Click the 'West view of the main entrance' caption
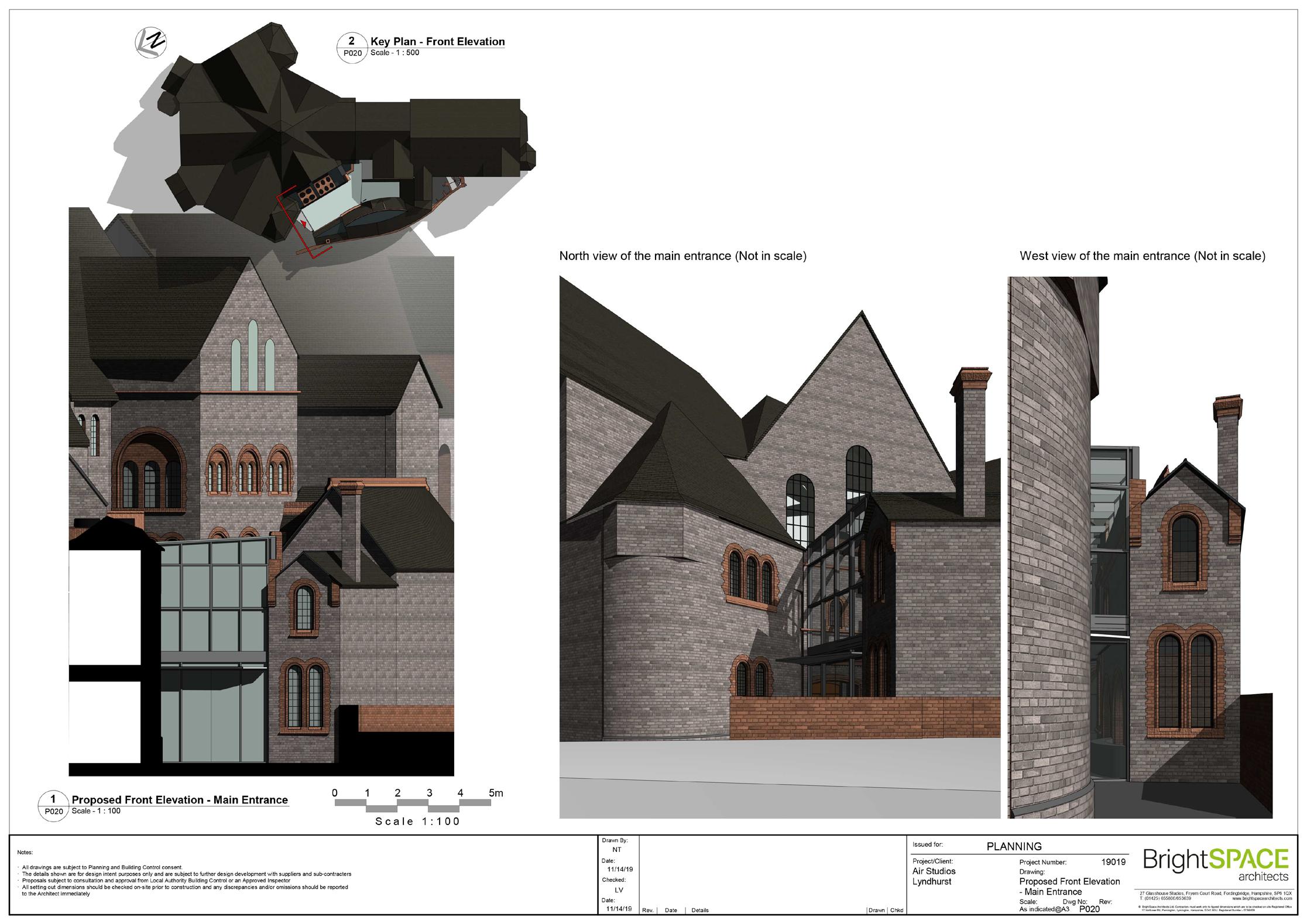 click(x=1142, y=256)
